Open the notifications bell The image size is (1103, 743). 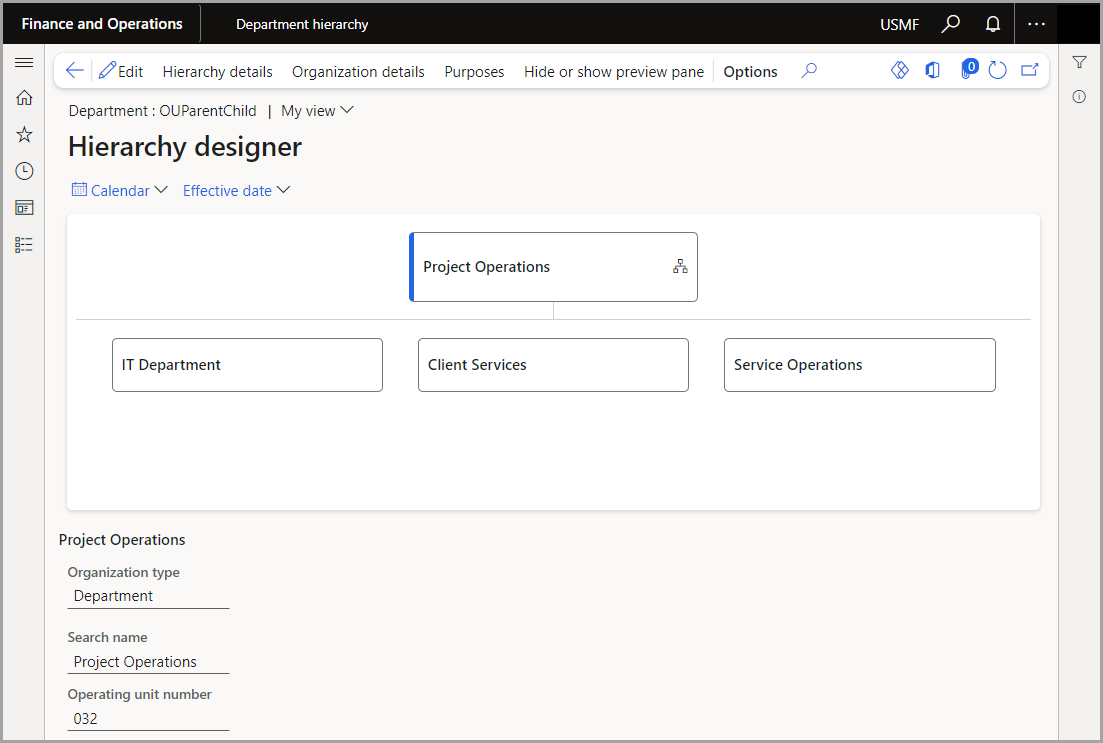point(993,24)
